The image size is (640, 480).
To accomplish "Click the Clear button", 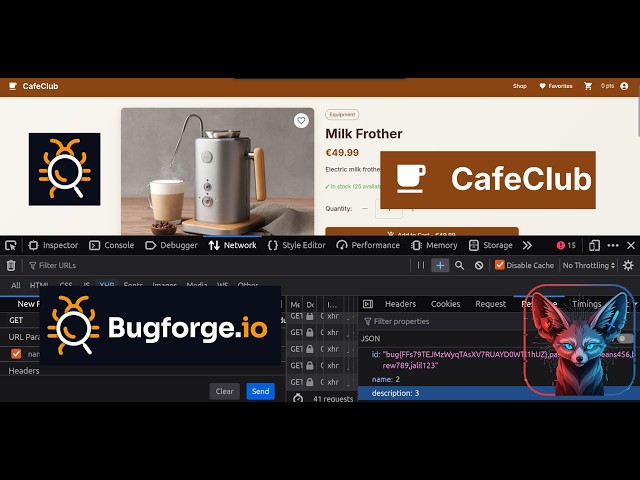I will click(224, 391).
